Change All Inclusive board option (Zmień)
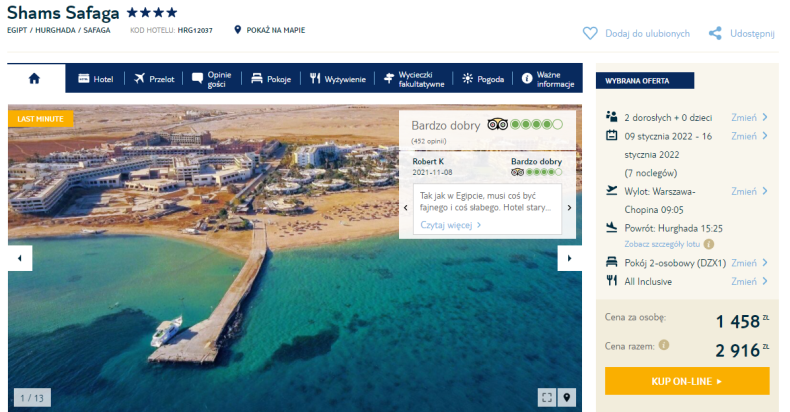This screenshot has height=412, width=790. (x=744, y=282)
